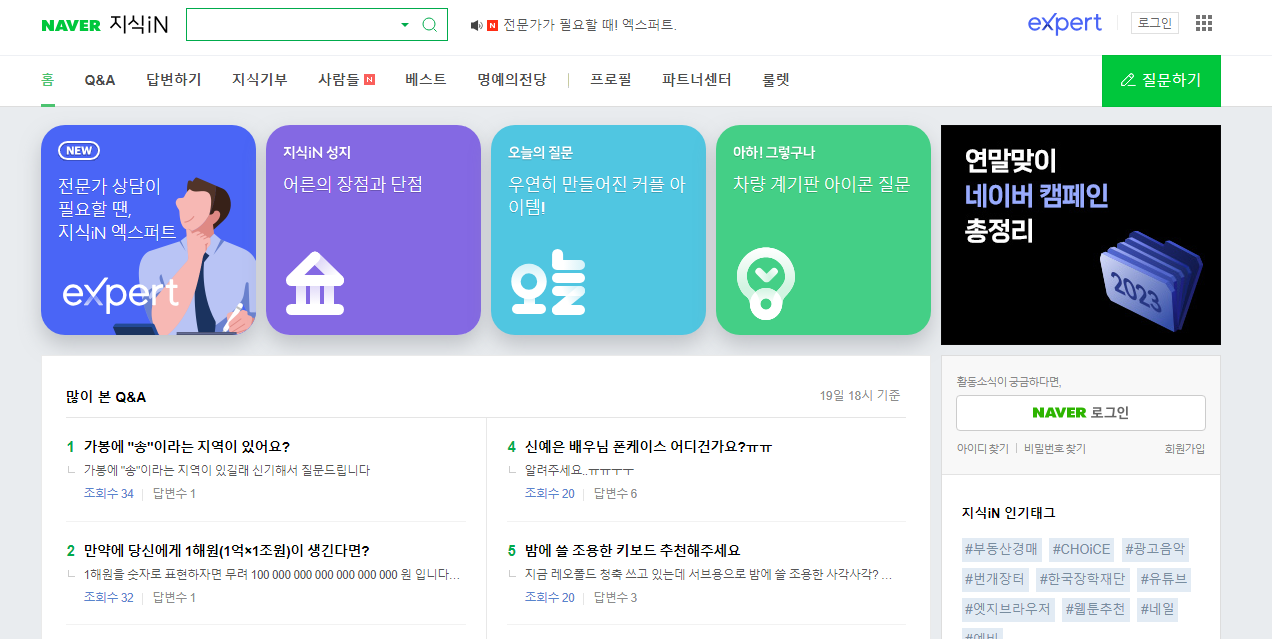Click the 회원가입 link
Image resolution: width=1272 pixels, height=639 pixels.
coord(1185,449)
